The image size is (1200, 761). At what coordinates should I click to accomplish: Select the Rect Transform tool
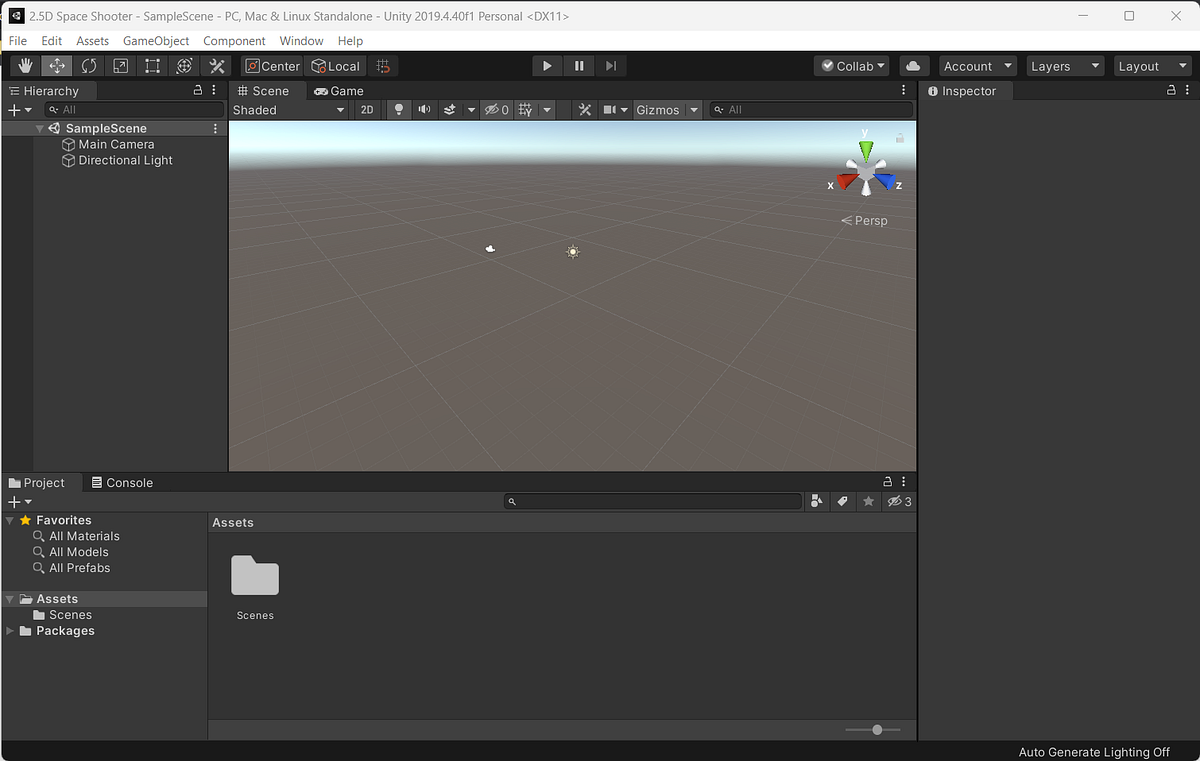click(152, 64)
